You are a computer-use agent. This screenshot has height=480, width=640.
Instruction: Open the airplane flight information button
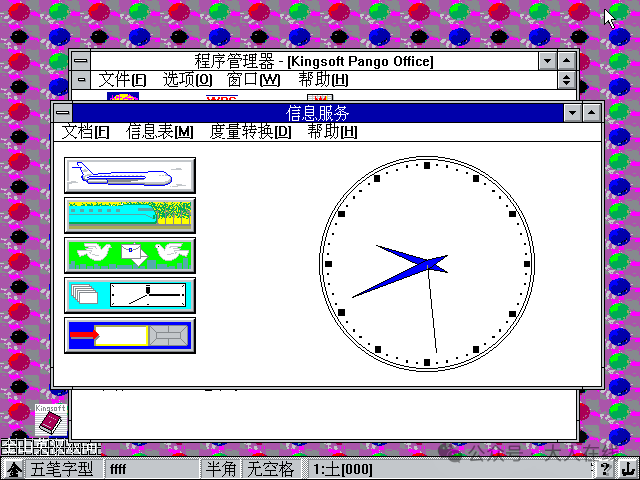pos(130,175)
